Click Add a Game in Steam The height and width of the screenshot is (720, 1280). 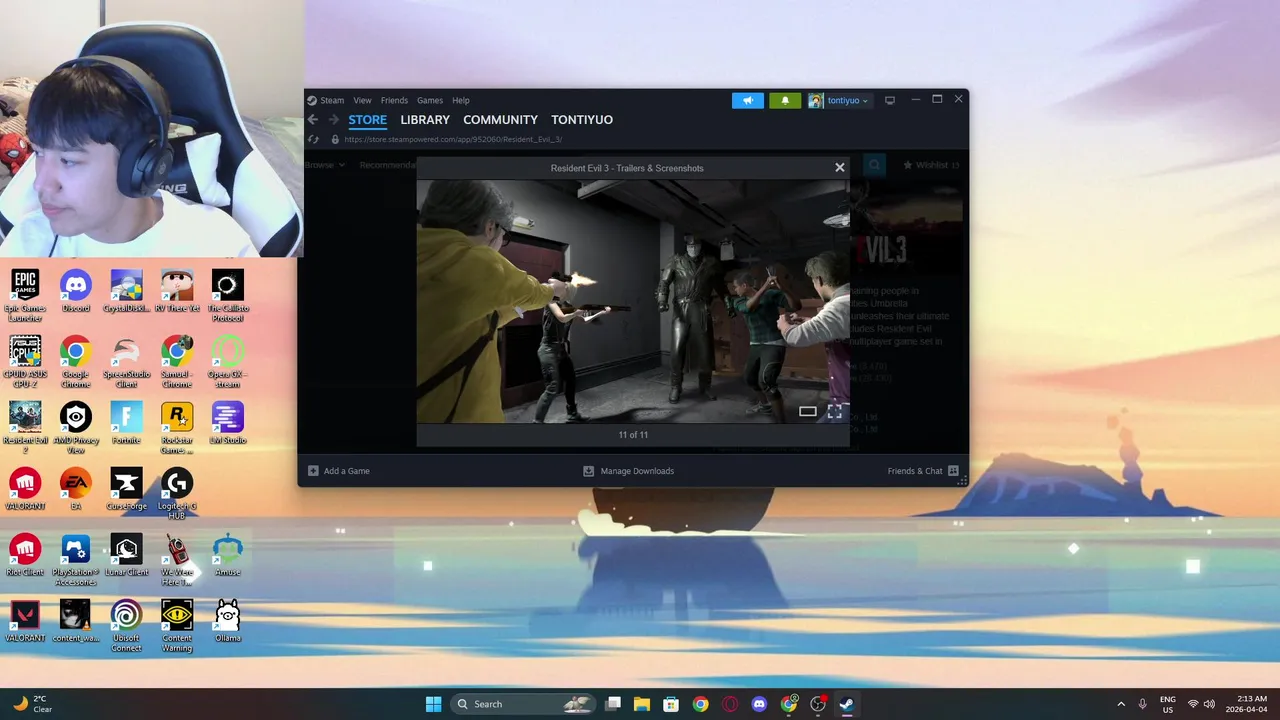(x=339, y=471)
